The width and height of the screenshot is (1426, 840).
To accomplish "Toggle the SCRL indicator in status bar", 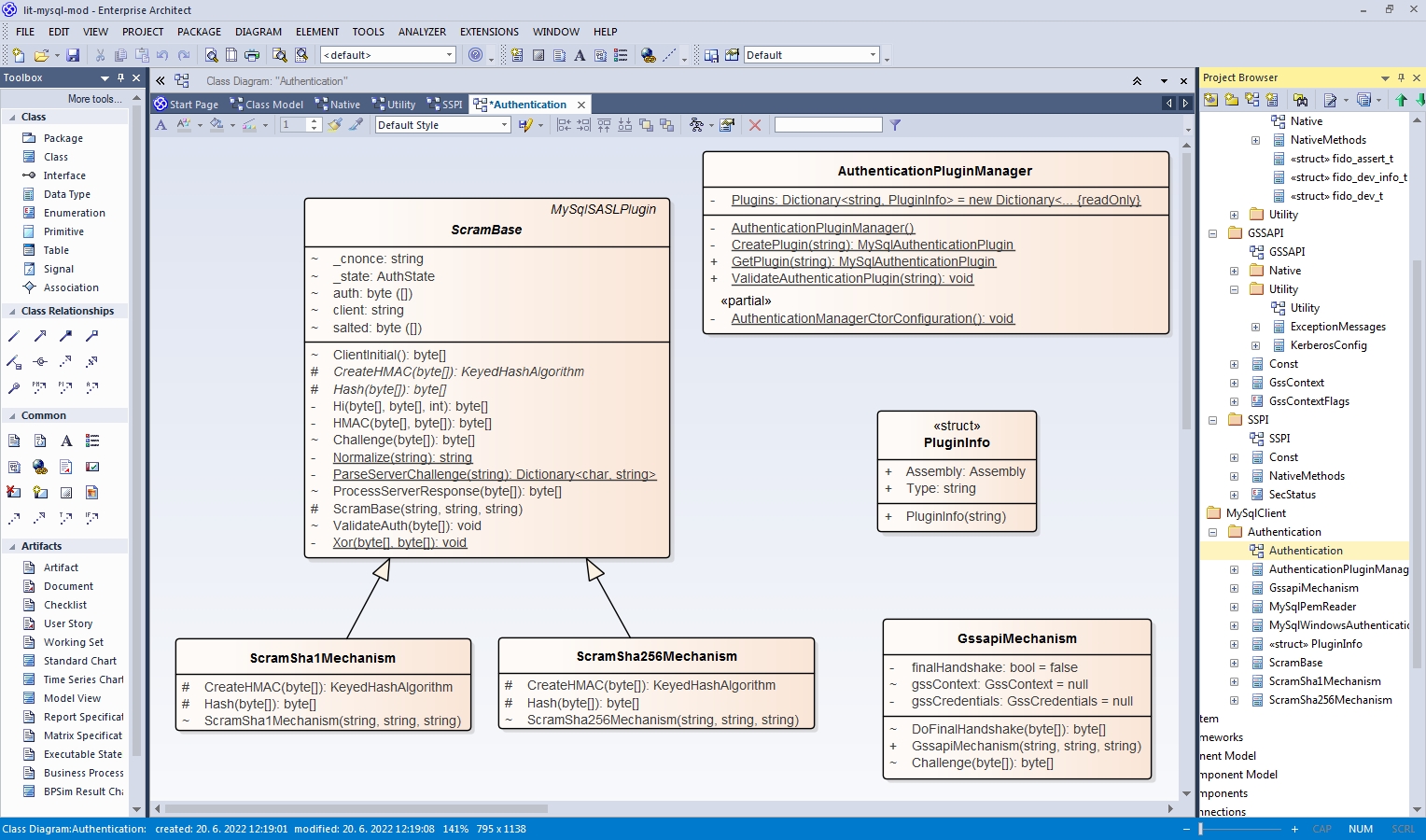I will click(x=1404, y=829).
